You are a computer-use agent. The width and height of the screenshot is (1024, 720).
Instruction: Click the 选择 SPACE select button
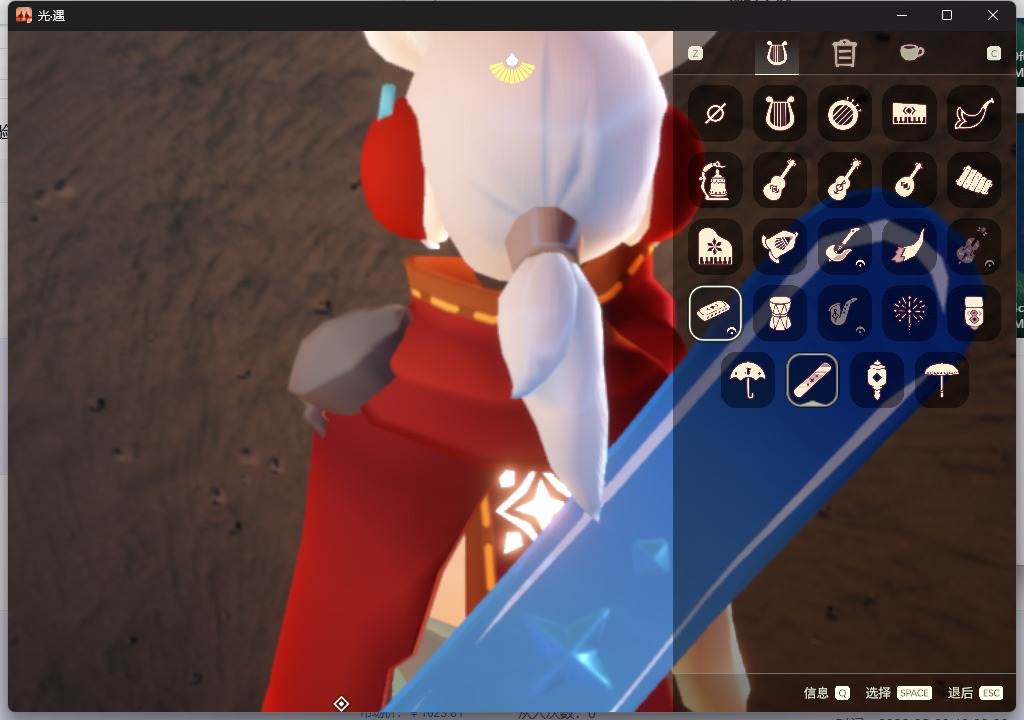click(x=898, y=693)
